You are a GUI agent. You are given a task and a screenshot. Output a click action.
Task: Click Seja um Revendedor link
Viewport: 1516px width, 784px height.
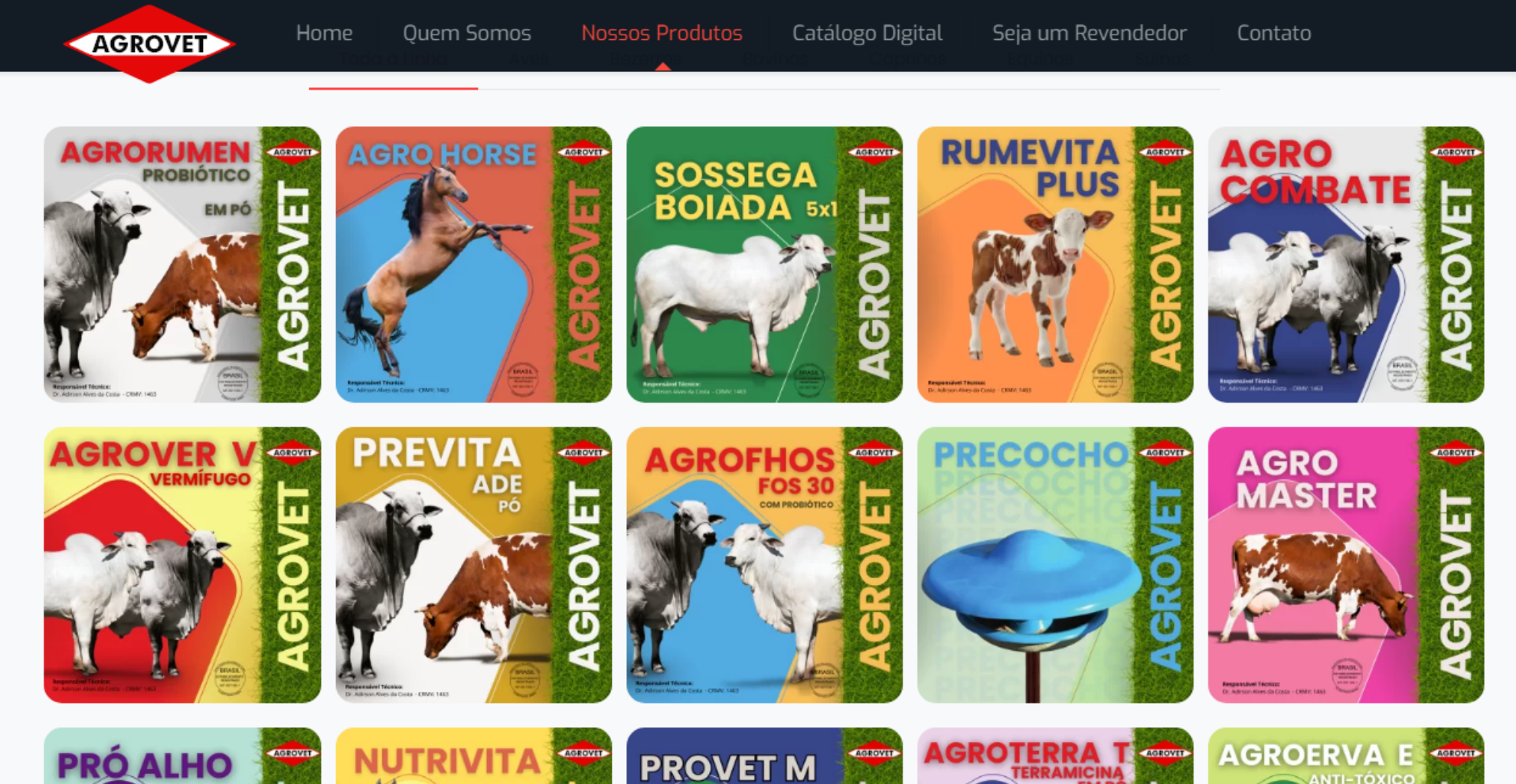coord(1089,33)
